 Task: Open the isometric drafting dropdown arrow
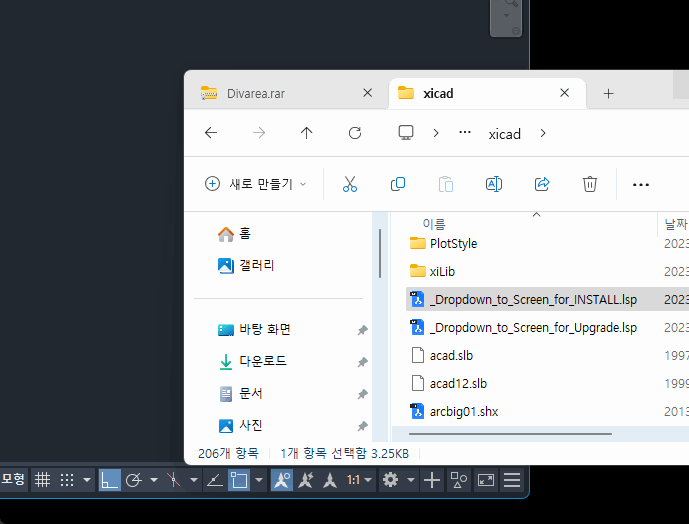click(194, 480)
